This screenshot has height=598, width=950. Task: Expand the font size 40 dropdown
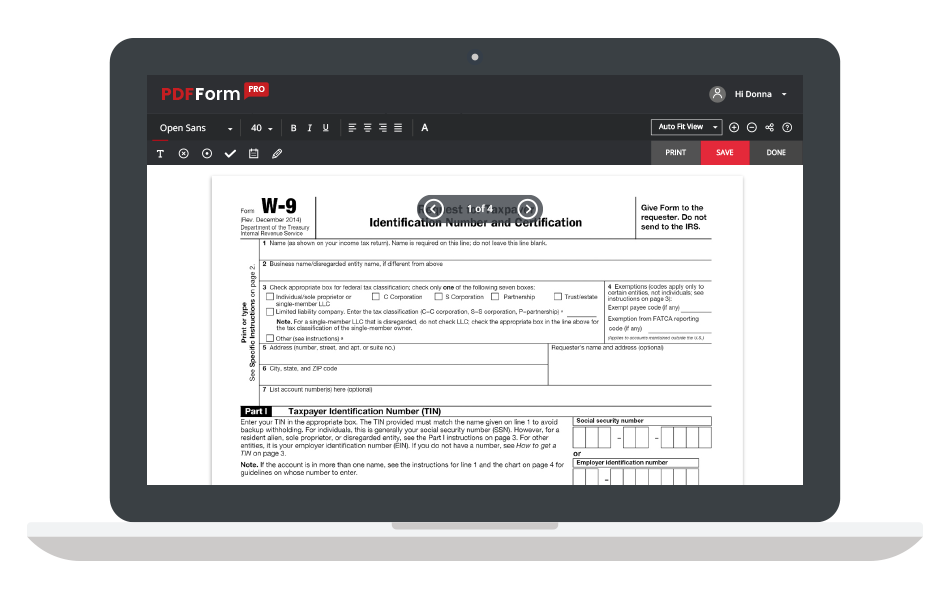click(262, 128)
